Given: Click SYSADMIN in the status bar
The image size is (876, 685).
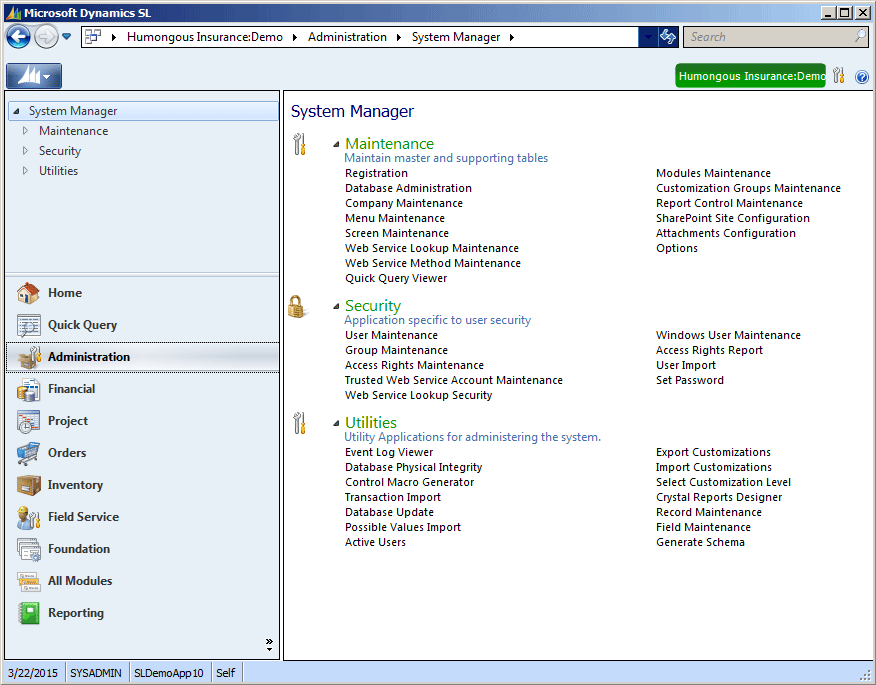Looking at the screenshot, I should 96,673.
